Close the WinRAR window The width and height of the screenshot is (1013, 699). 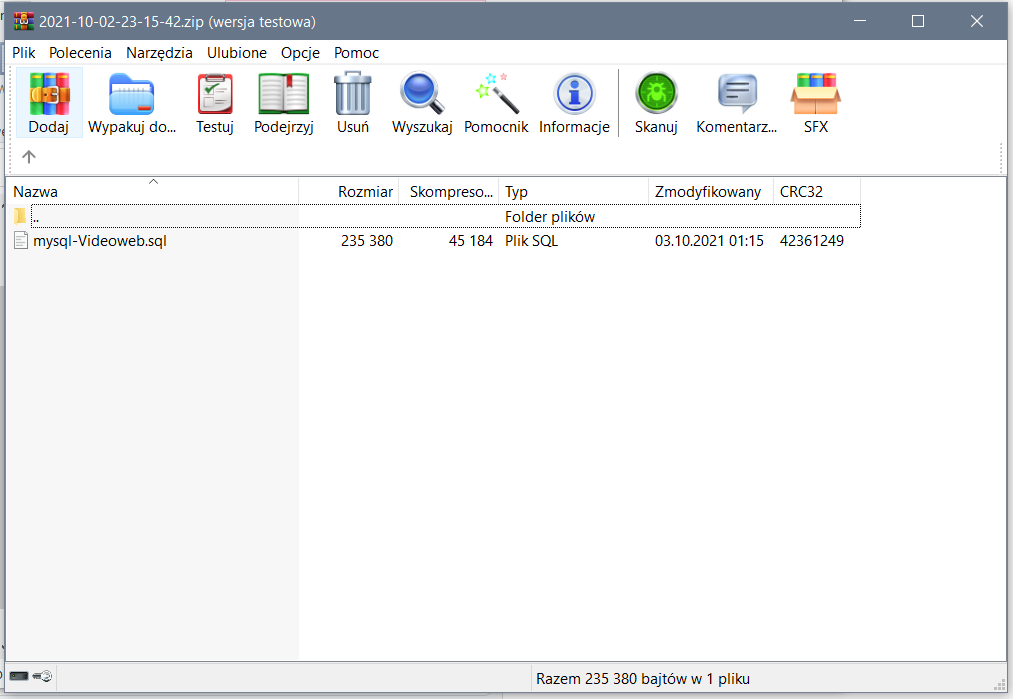977,21
